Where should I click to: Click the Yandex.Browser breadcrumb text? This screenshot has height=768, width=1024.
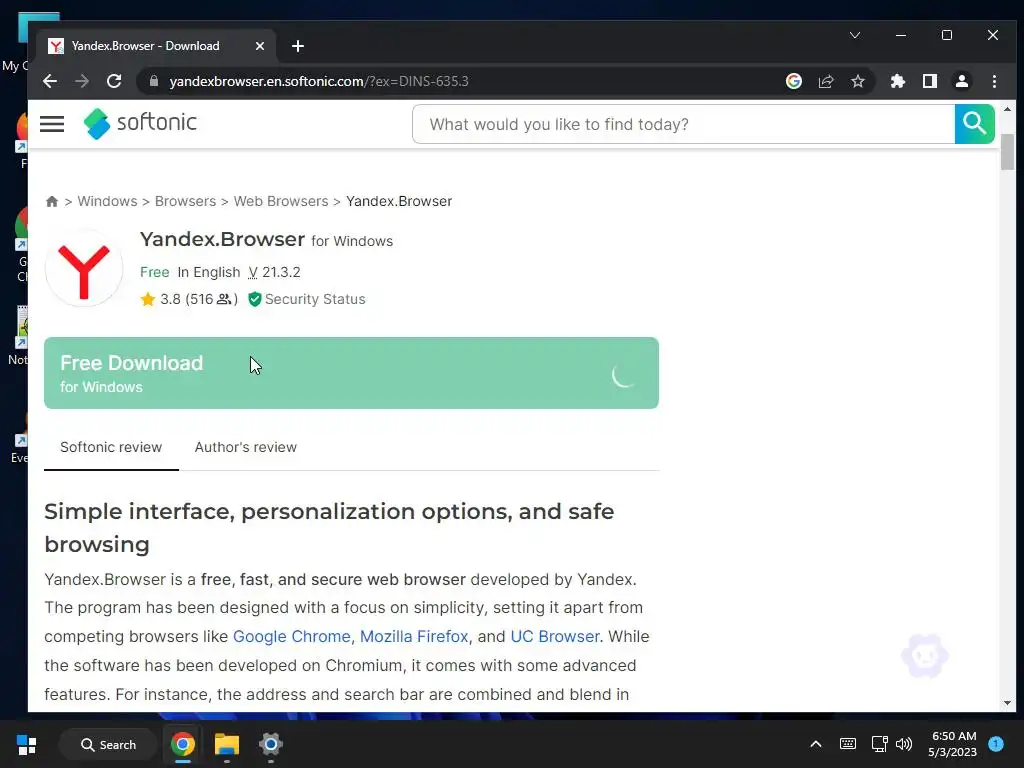click(x=399, y=201)
